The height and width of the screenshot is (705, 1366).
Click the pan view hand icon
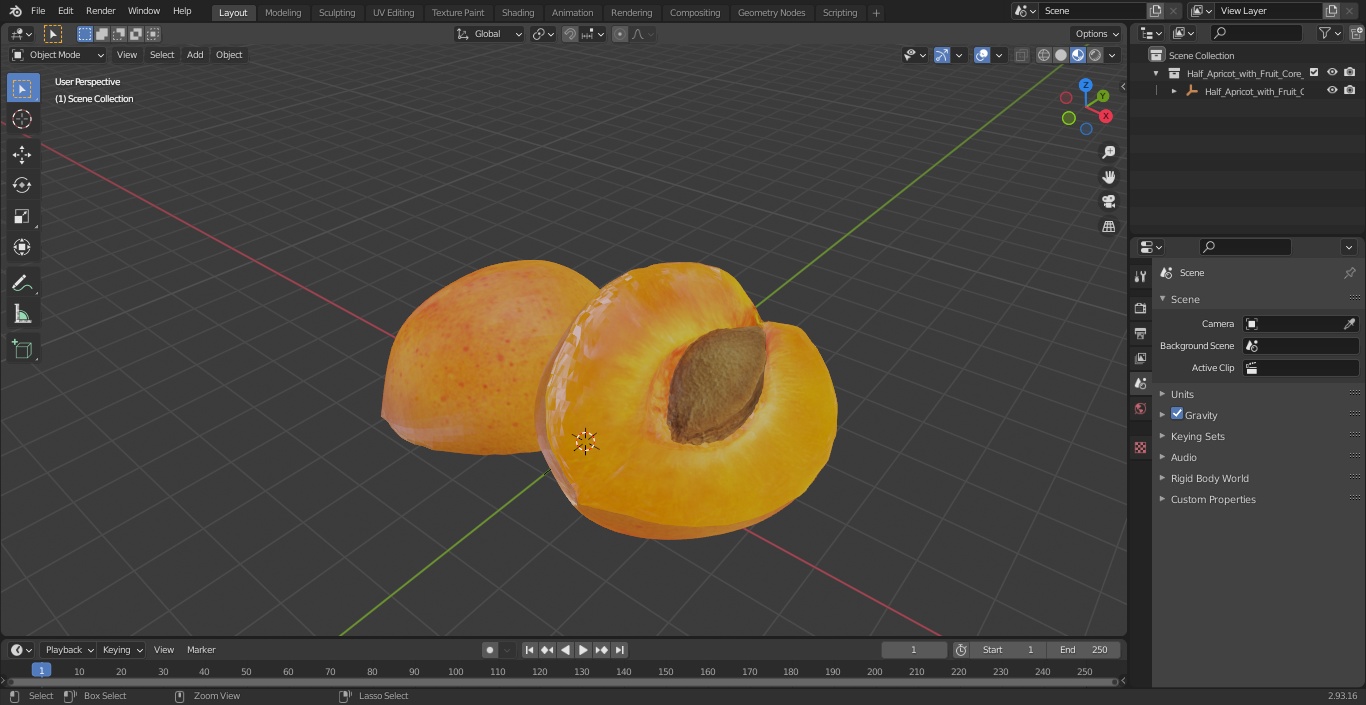tap(1108, 177)
